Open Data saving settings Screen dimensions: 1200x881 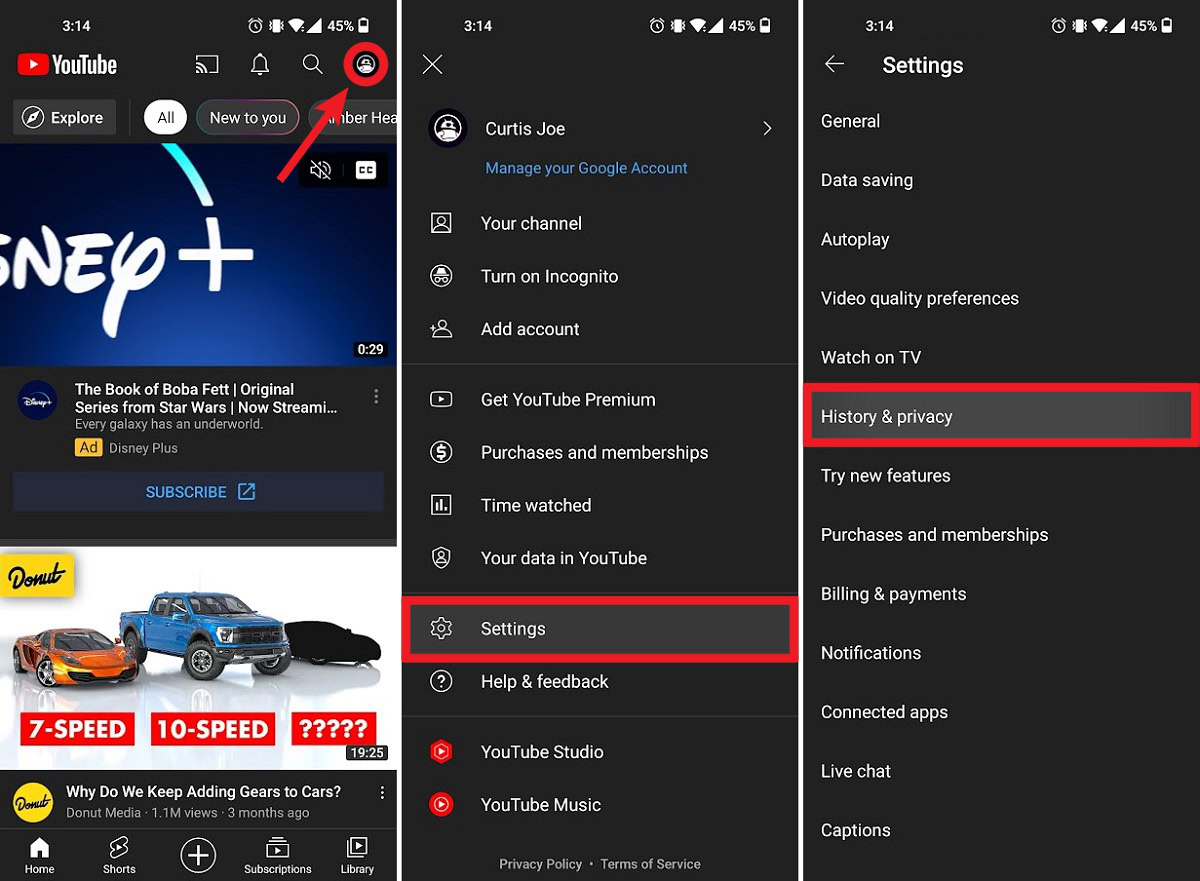click(1002, 180)
